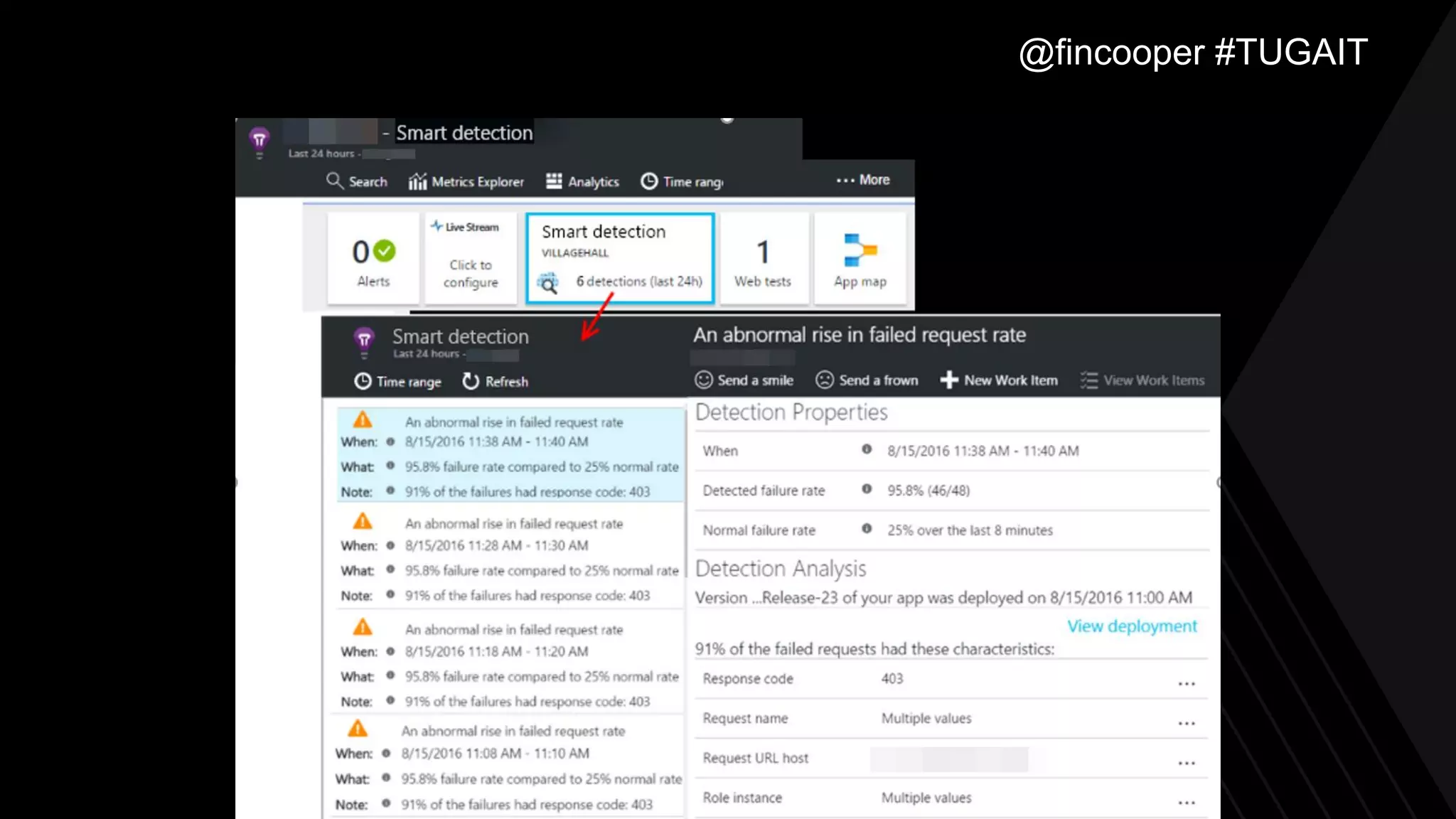
Task: Open the Alerts tile
Action: pos(373,259)
